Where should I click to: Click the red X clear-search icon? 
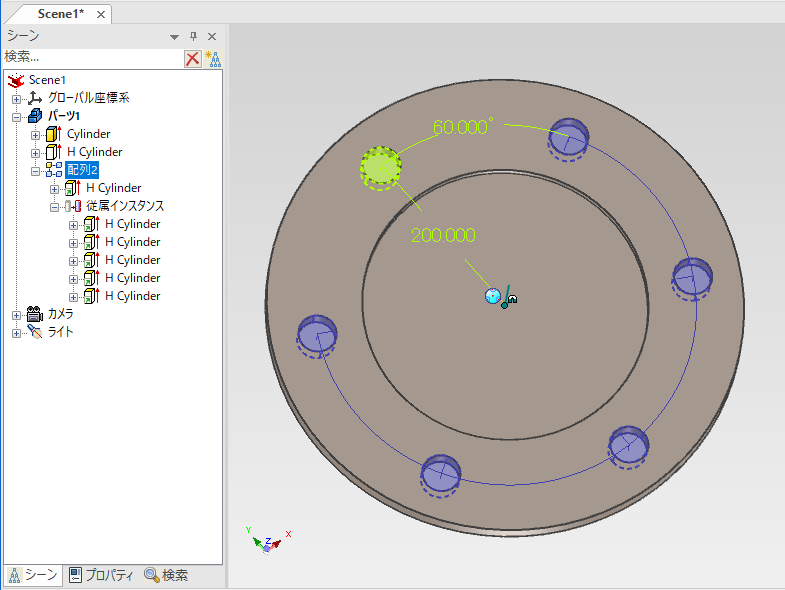(x=192, y=58)
